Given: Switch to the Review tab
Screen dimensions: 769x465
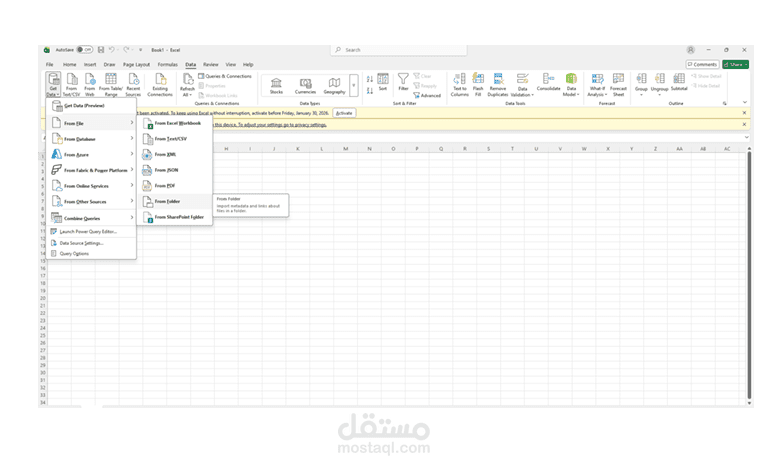Looking at the screenshot, I should pos(211,64).
